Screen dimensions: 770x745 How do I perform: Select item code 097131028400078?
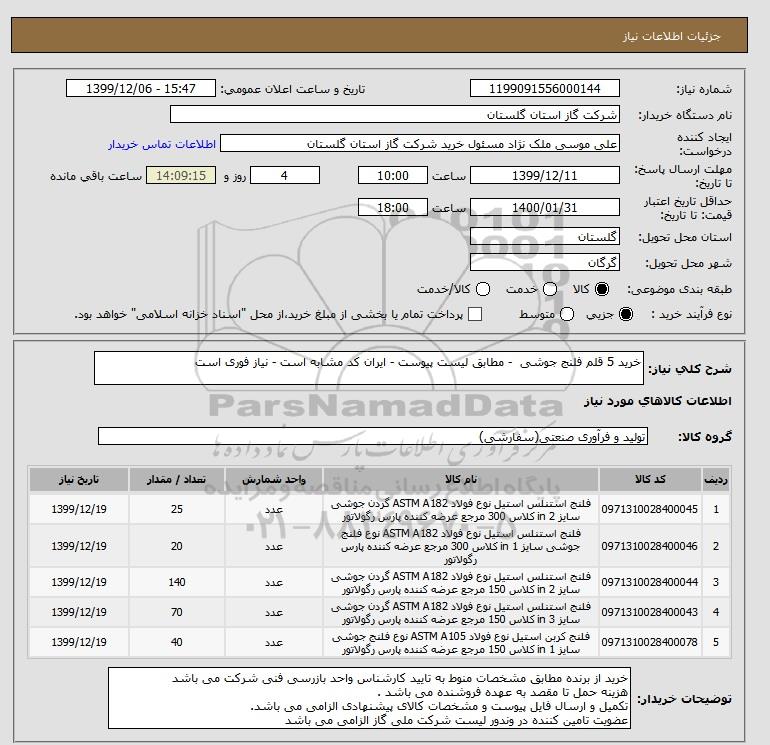tap(649, 642)
